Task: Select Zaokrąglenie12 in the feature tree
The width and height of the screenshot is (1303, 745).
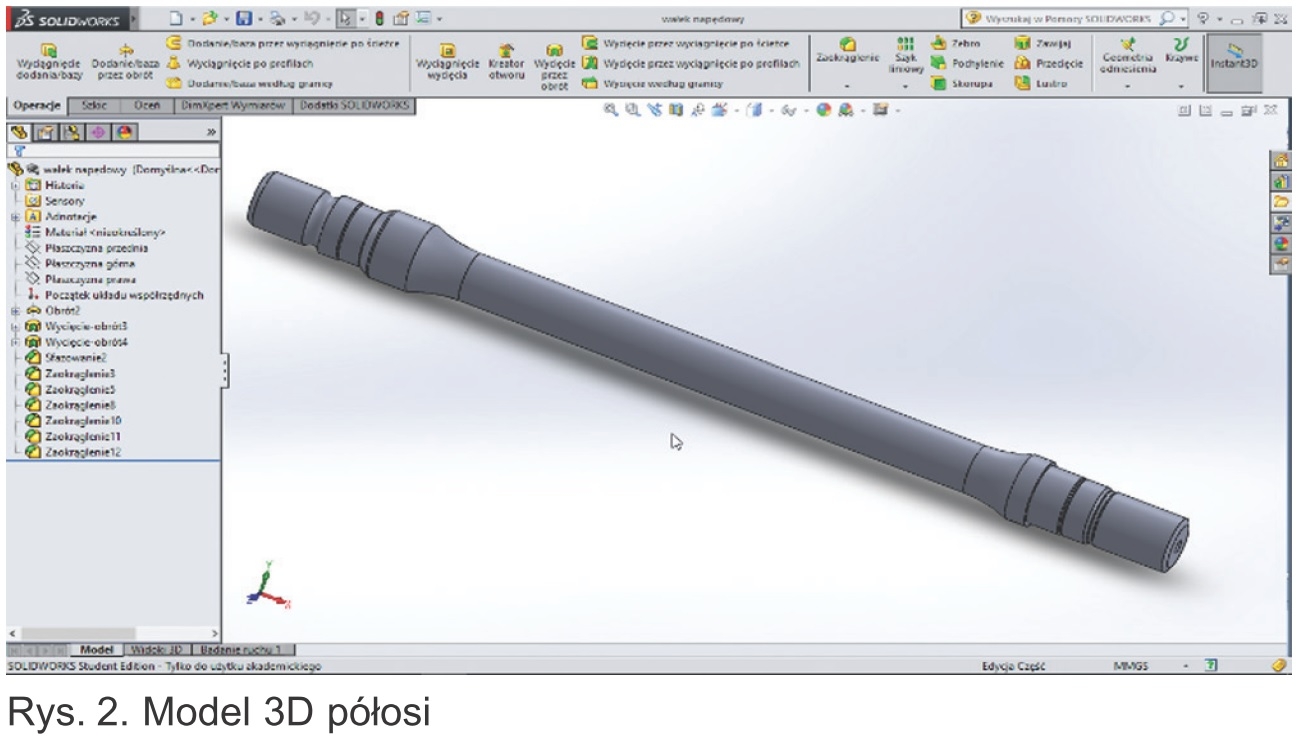Action: pyautogui.click(x=71, y=451)
